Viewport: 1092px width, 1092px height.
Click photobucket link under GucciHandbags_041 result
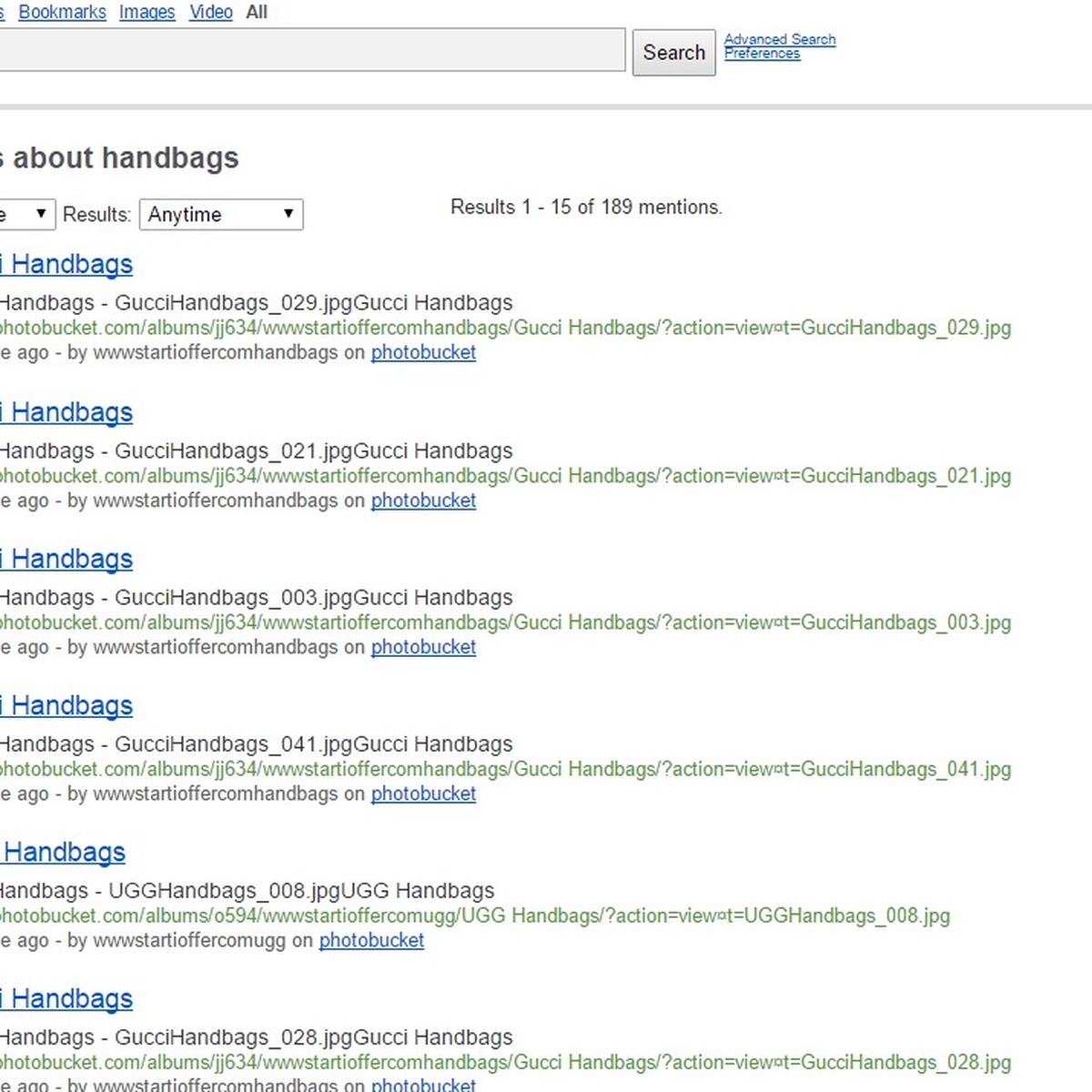click(x=423, y=794)
